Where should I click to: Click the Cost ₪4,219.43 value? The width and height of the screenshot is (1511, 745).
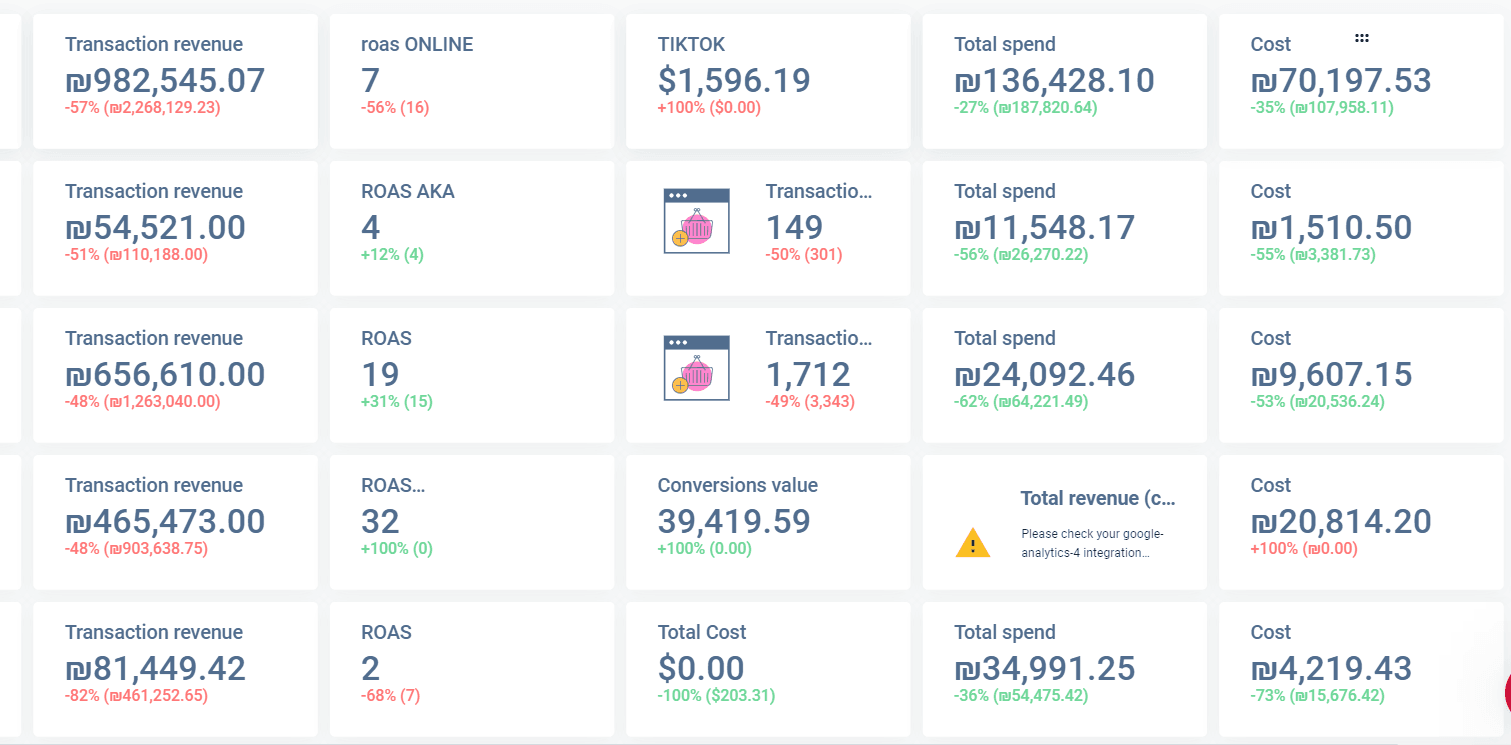click(1331, 668)
